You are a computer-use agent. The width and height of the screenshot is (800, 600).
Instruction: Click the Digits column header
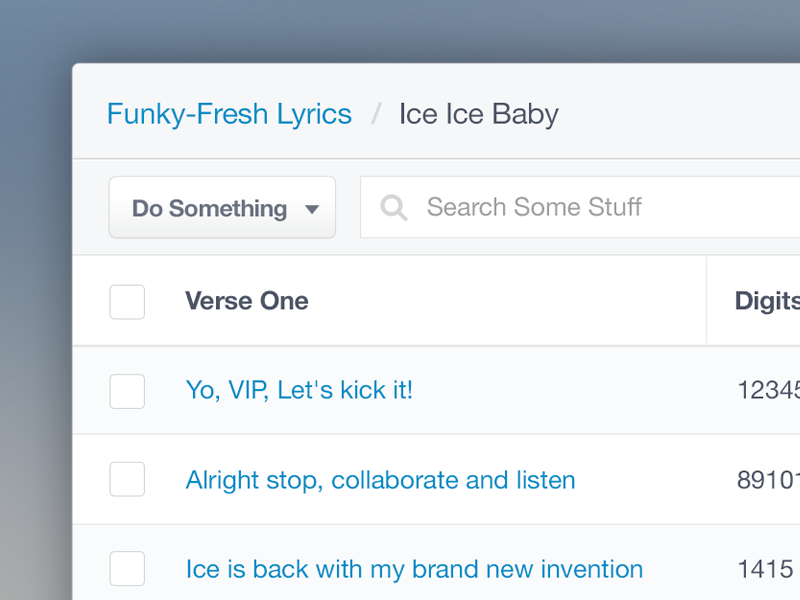click(767, 301)
